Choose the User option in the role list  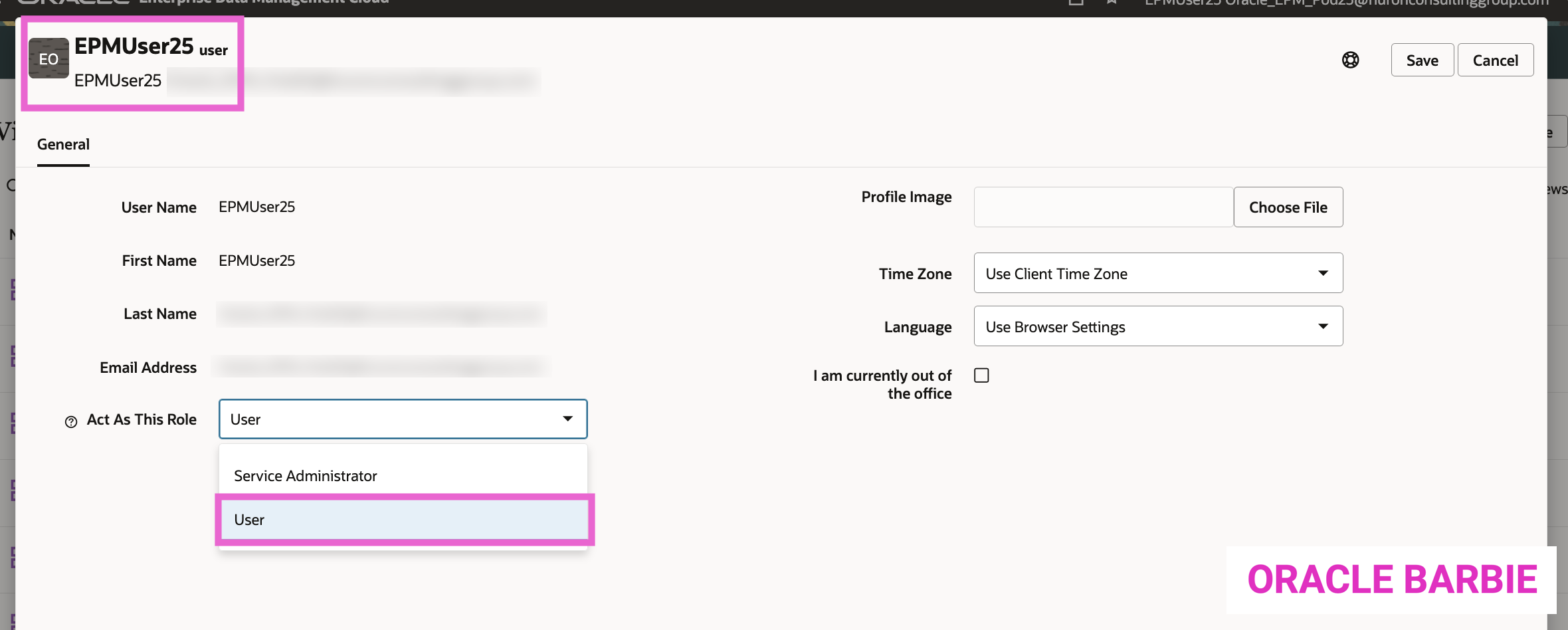click(404, 520)
